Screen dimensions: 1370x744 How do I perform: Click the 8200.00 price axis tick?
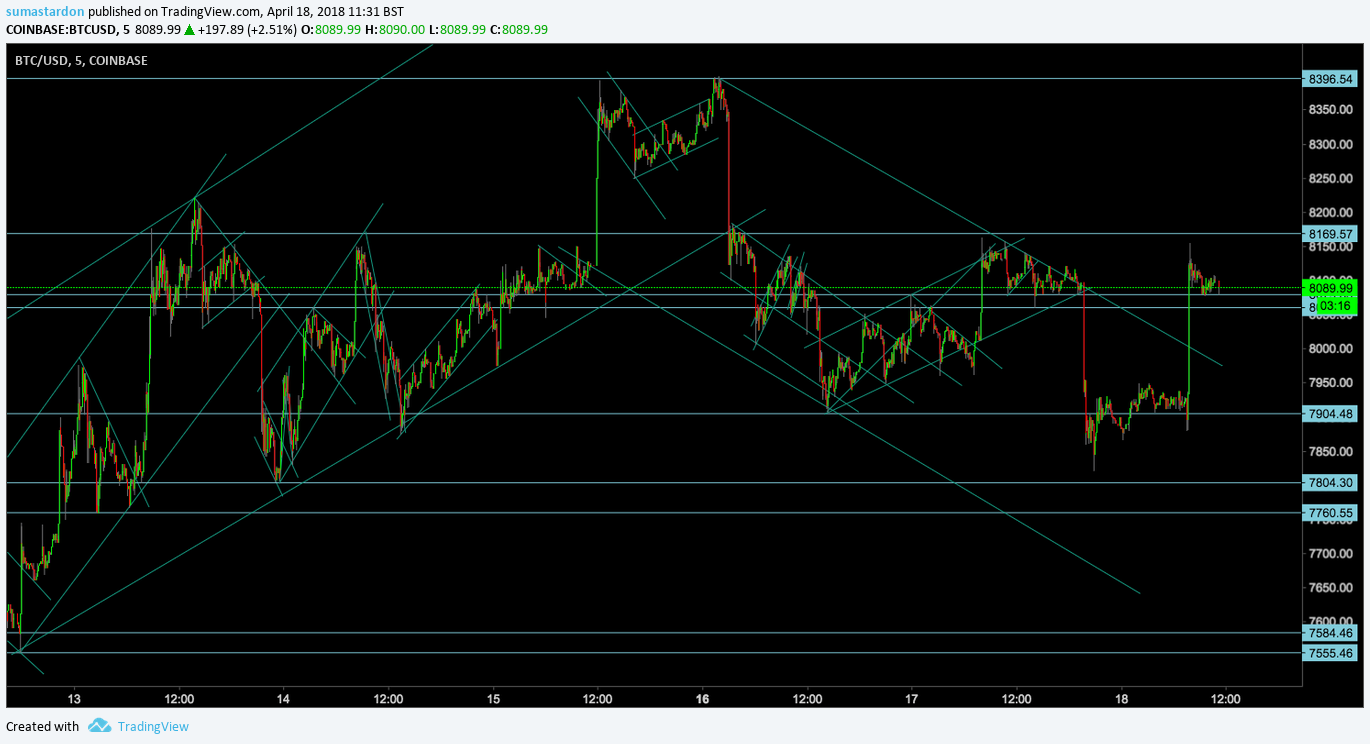(x=1330, y=212)
